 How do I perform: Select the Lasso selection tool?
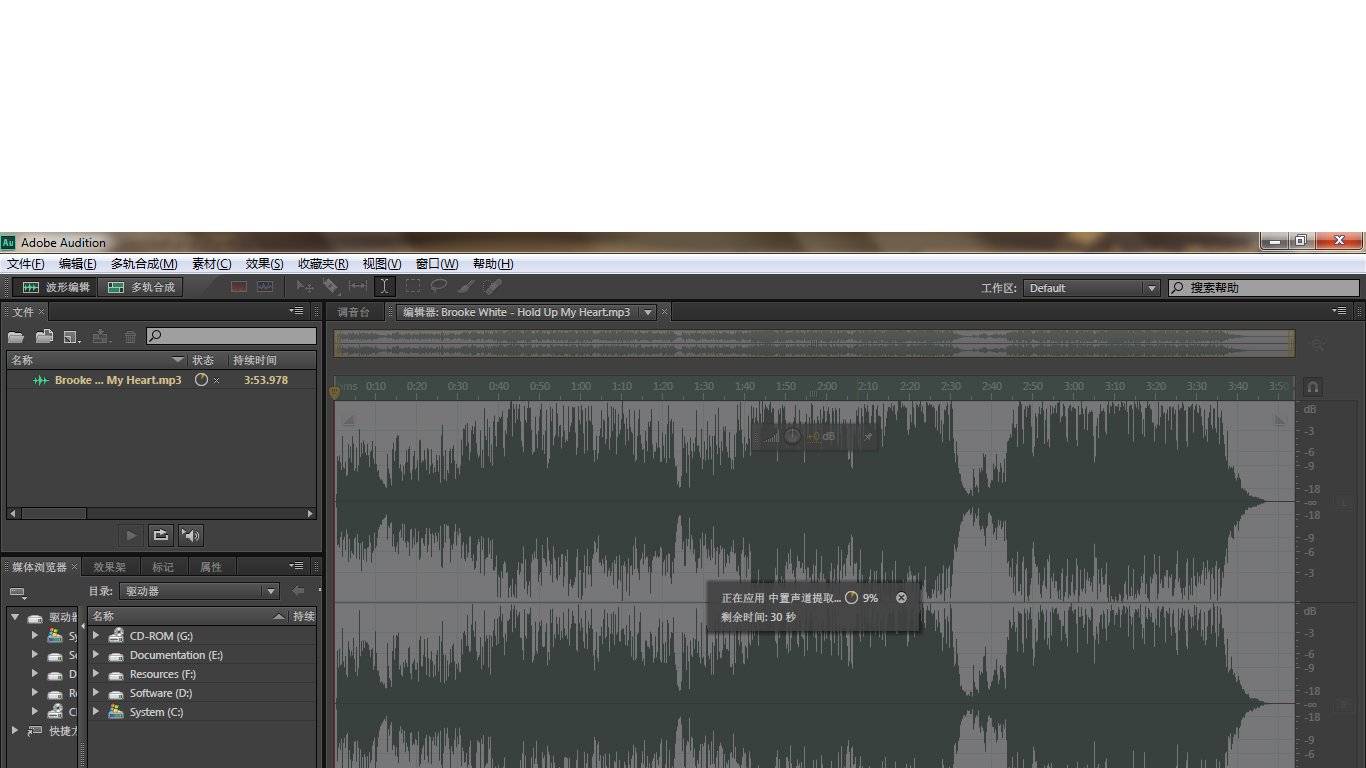click(438, 287)
